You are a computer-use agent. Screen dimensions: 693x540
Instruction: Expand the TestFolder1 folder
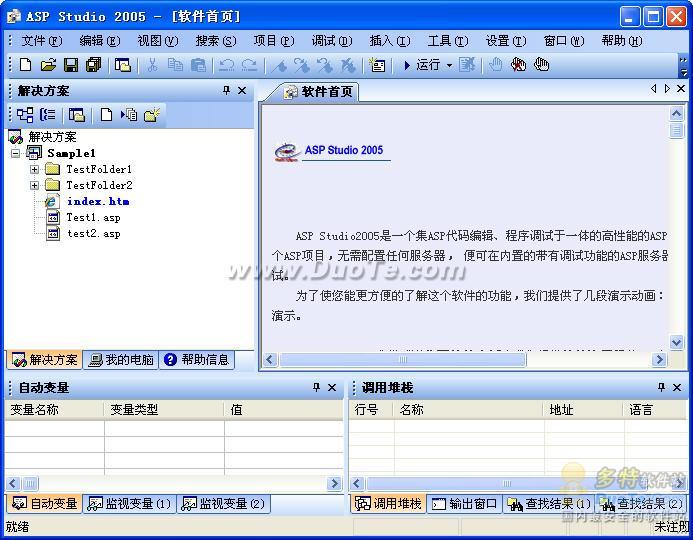(34, 169)
